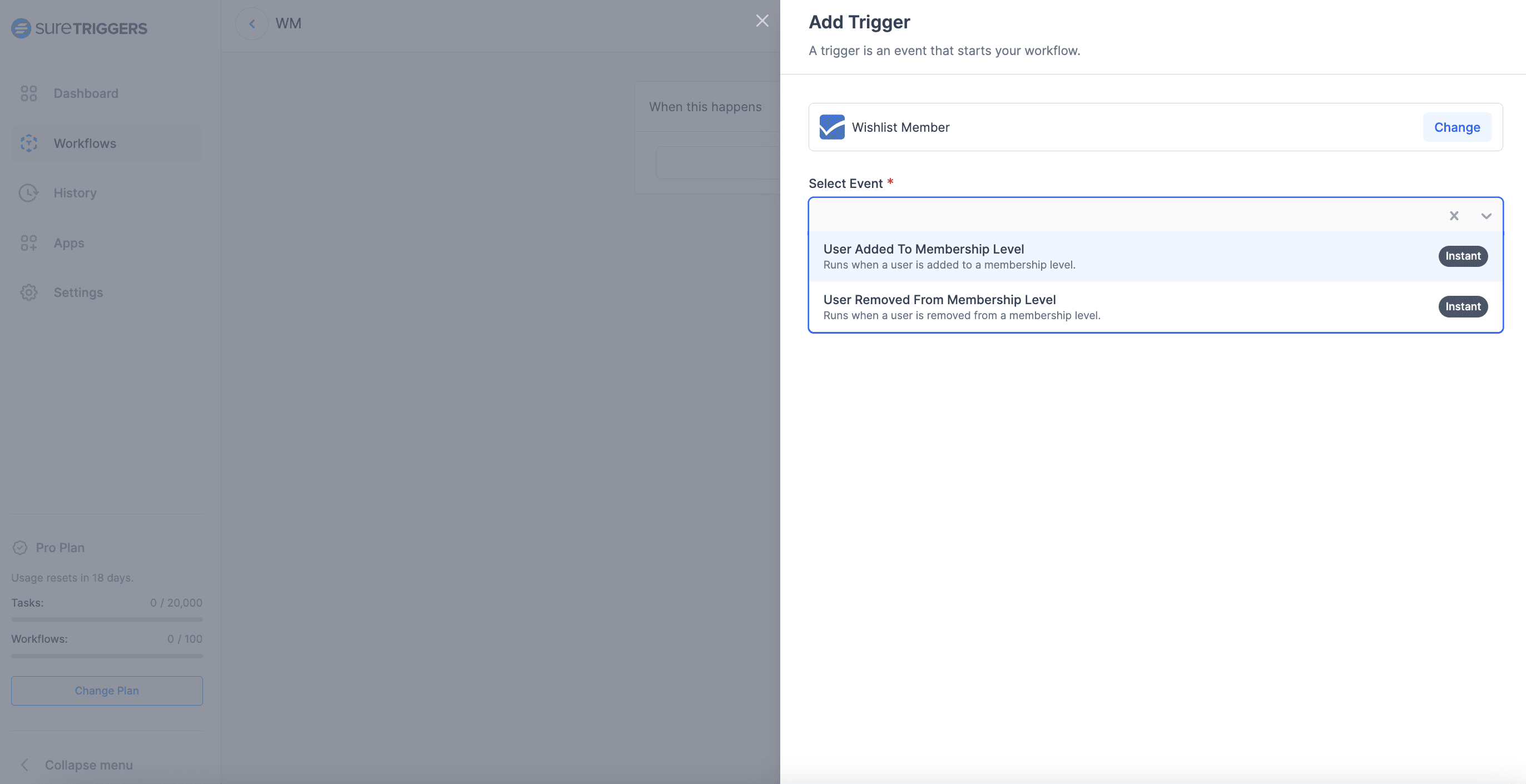The width and height of the screenshot is (1526, 784).
Task: Click the 'When this happens' card heading
Action: [705, 107]
